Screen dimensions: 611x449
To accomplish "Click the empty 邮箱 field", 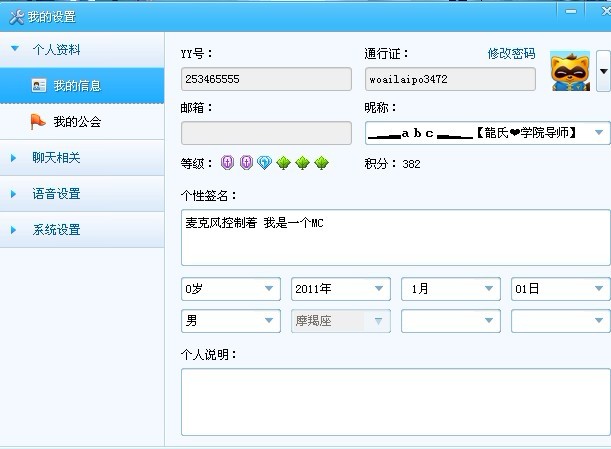I will (266, 133).
